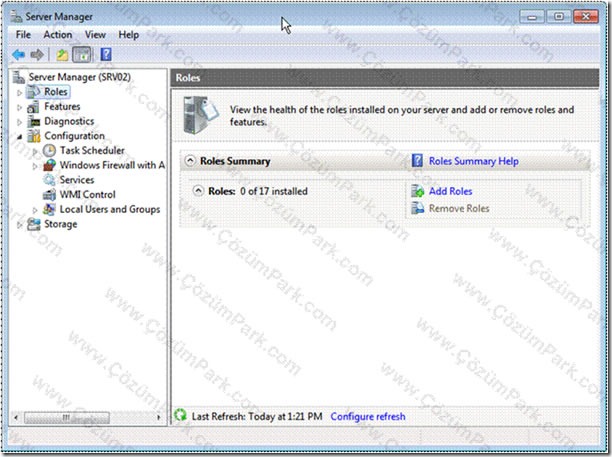
Task: Click the Server Manager title bar icon
Action: [16, 16]
